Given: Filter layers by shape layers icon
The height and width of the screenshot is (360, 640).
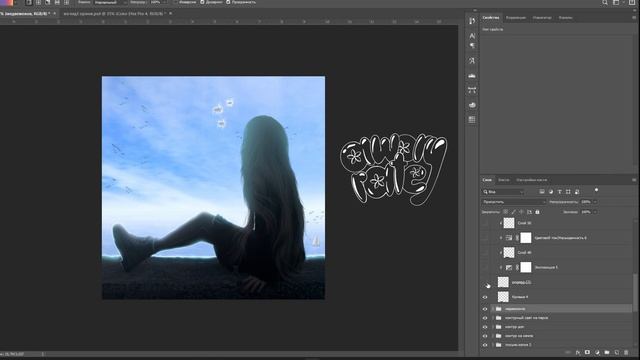Looking at the screenshot, I should pos(568,191).
